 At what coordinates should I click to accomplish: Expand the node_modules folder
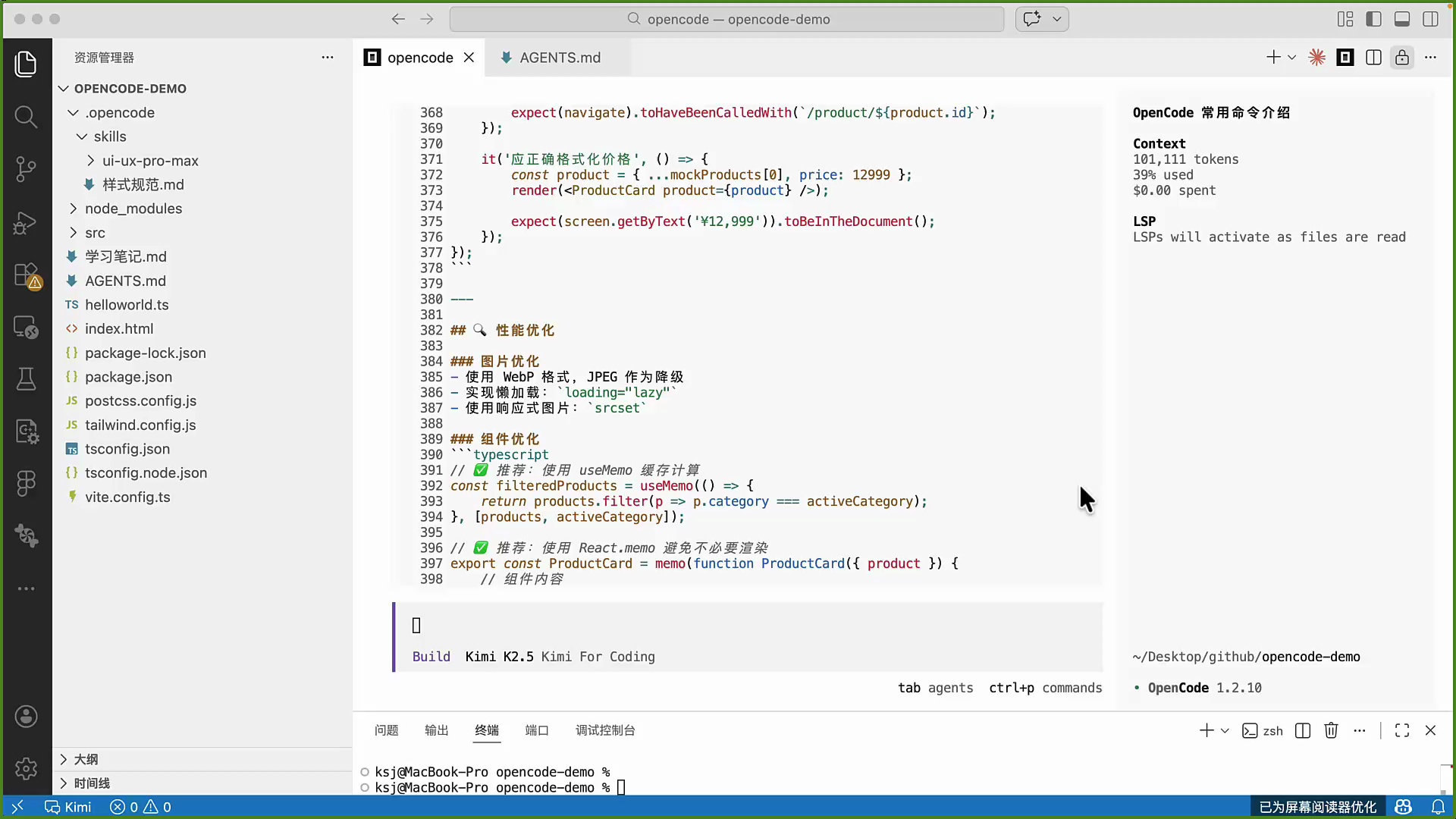[73, 209]
